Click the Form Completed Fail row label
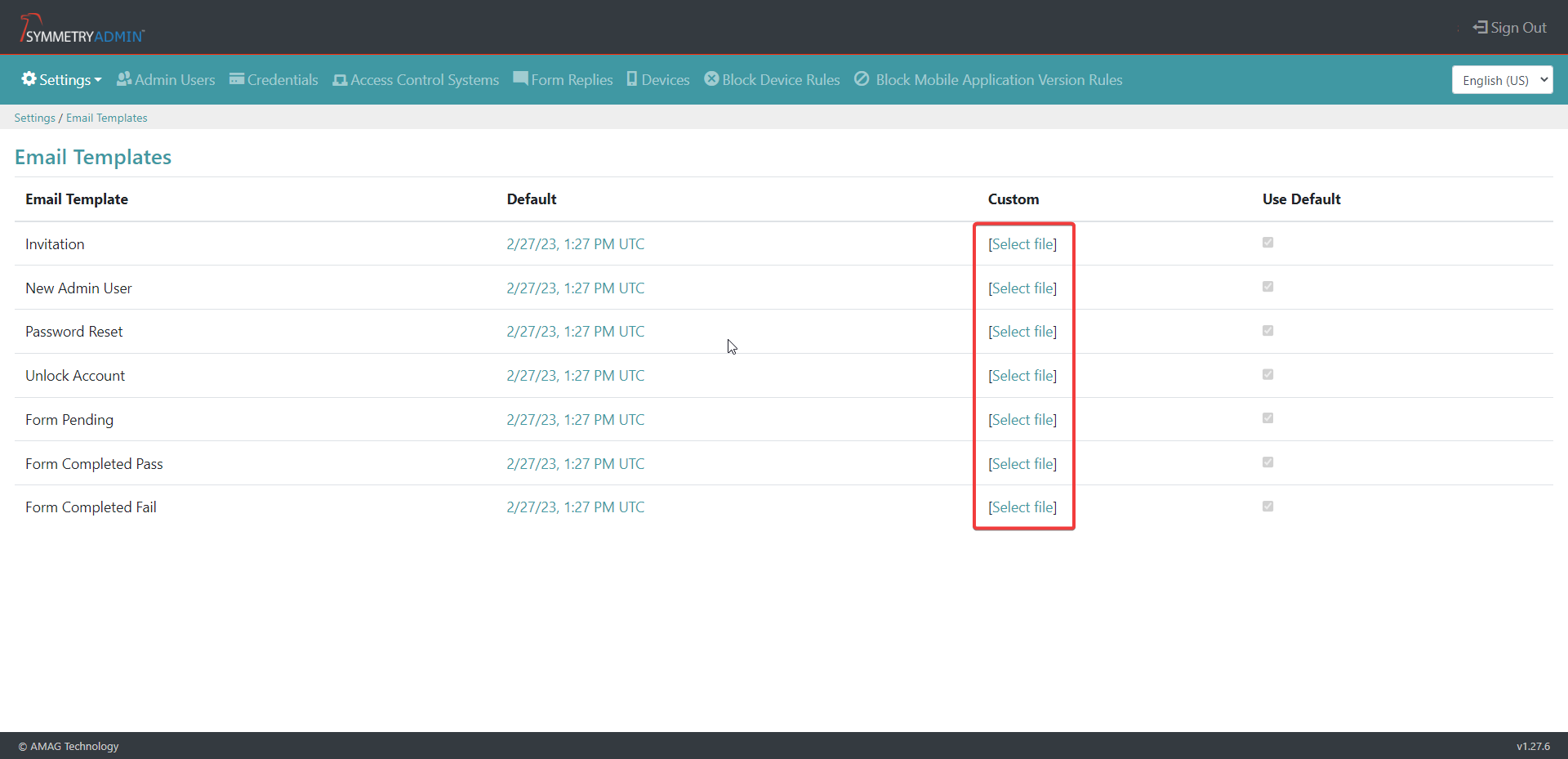The height and width of the screenshot is (759, 1568). click(91, 507)
